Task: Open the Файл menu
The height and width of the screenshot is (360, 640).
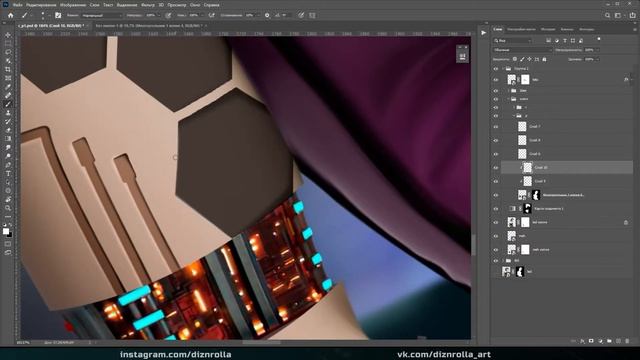Action: 17,5
